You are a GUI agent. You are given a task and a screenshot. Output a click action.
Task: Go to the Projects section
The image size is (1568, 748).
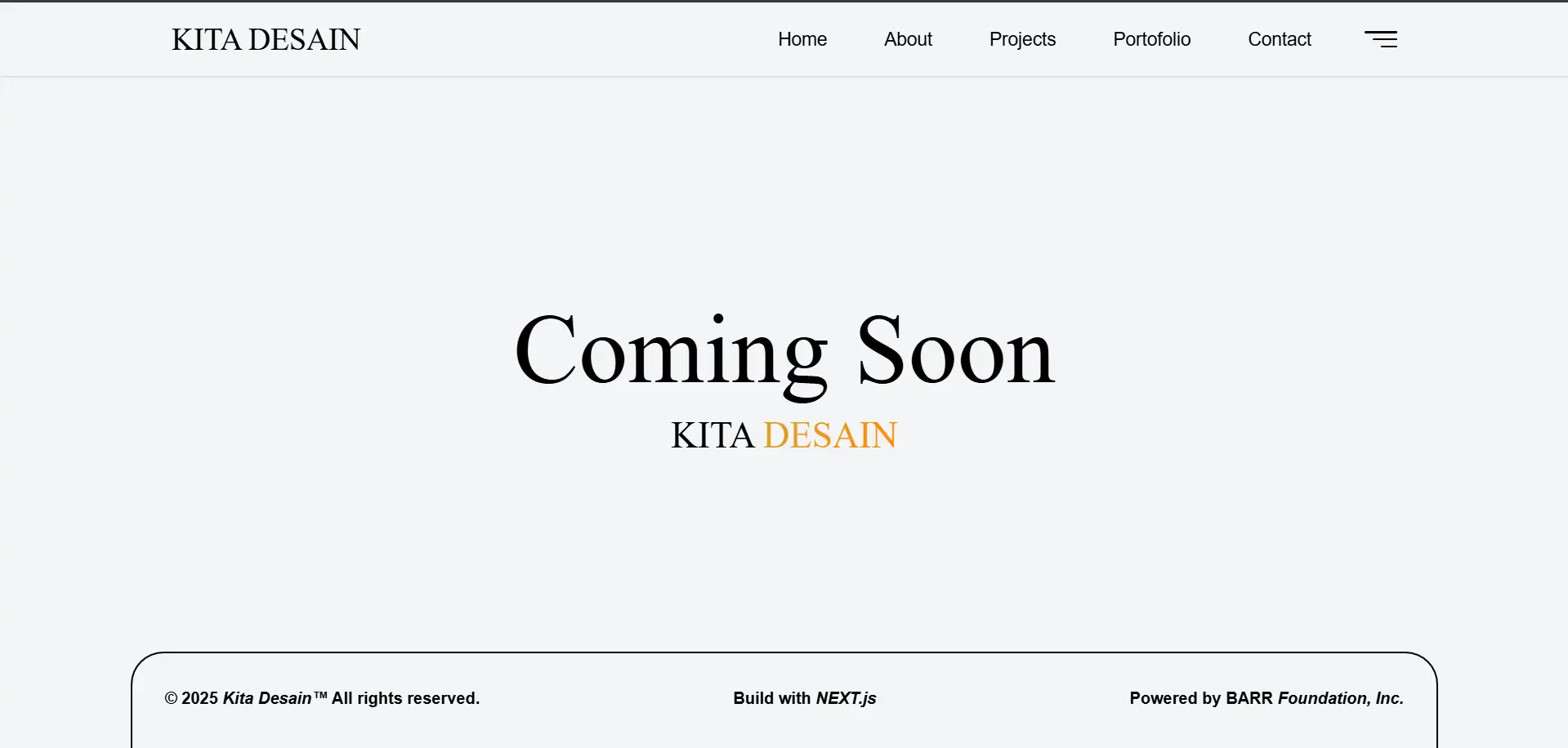[1022, 38]
